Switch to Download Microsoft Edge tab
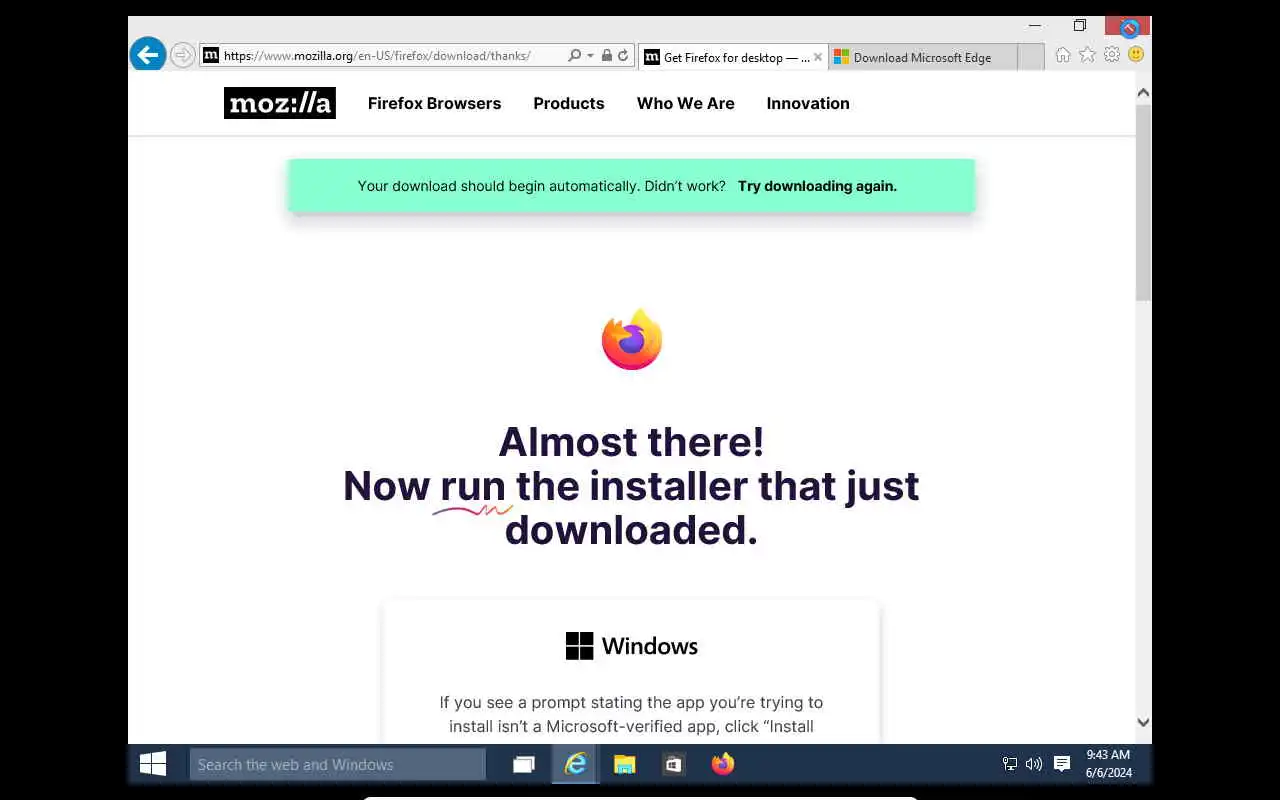Viewport: 1280px width, 800px height. [x=922, y=57]
